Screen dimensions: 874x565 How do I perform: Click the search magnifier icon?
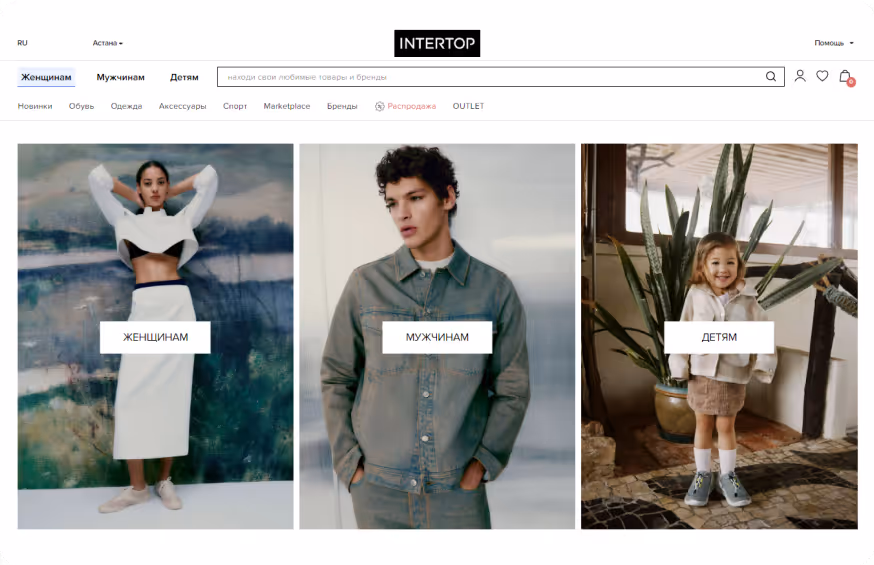pos(770,76)
